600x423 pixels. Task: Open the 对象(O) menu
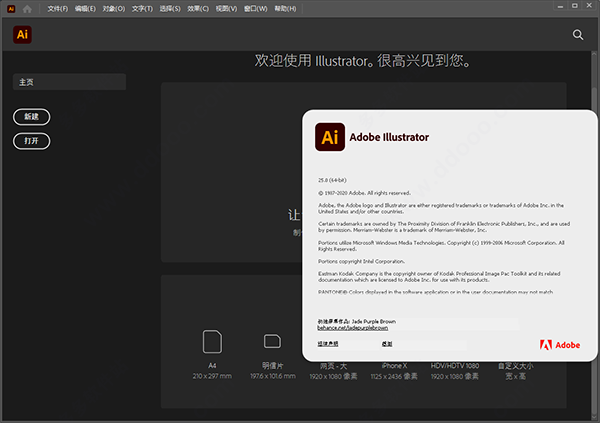pyautogui.click(x=114, y=9)
